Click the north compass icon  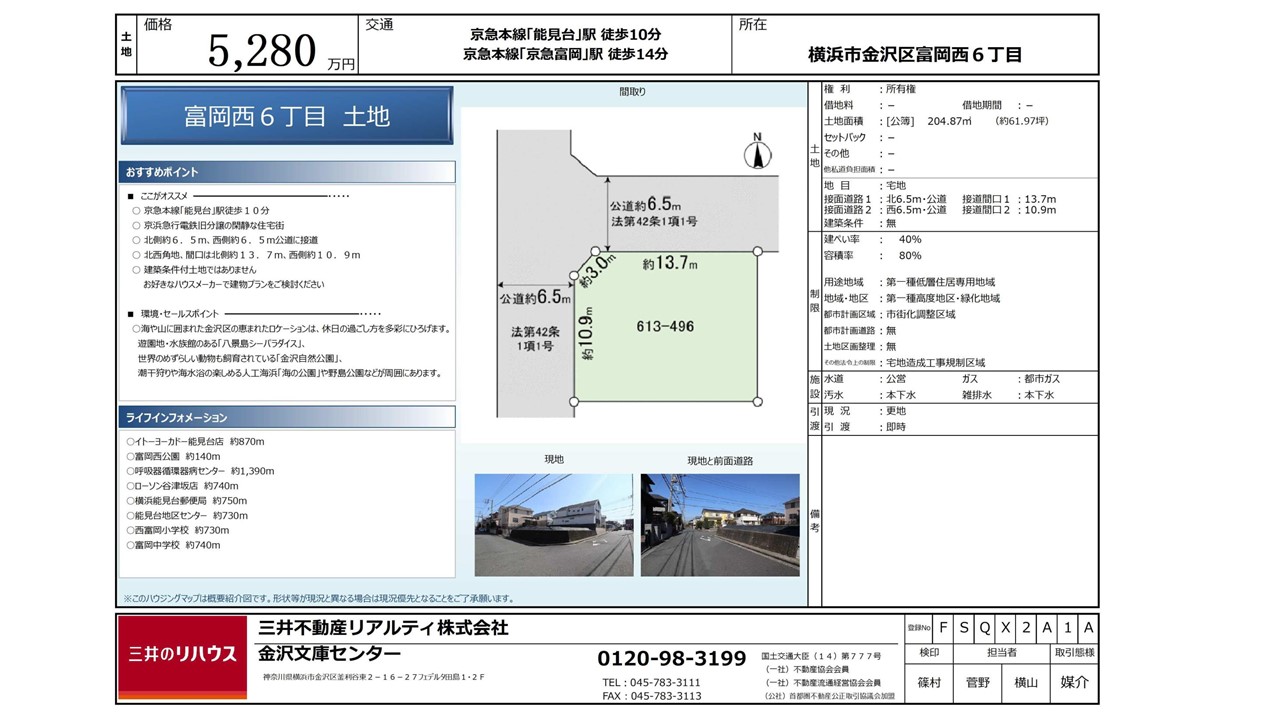click(x=757, y=151)
